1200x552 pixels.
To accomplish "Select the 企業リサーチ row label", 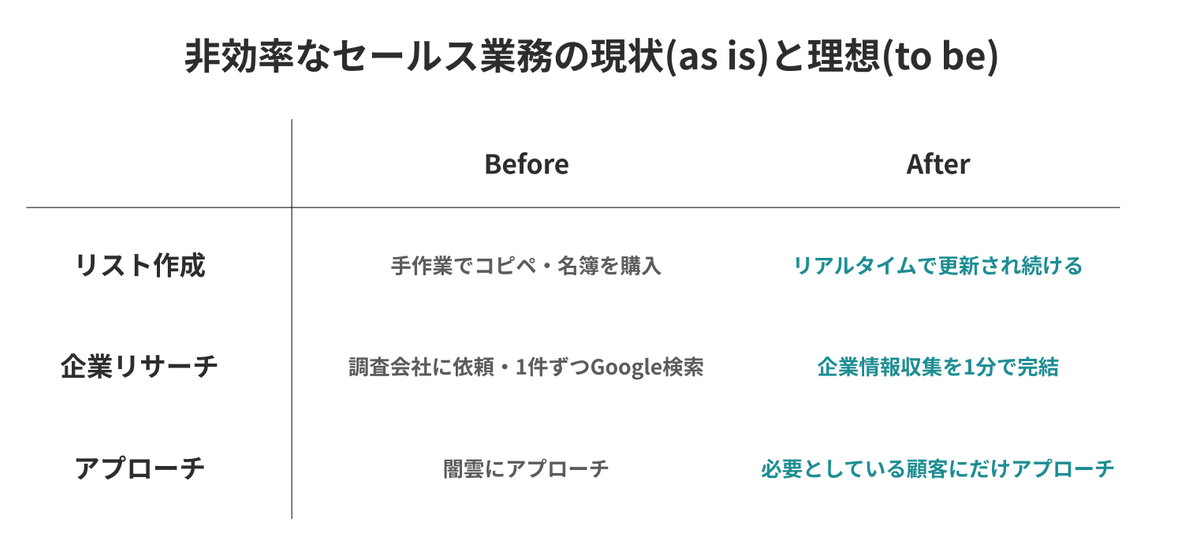I will point(139,367).
